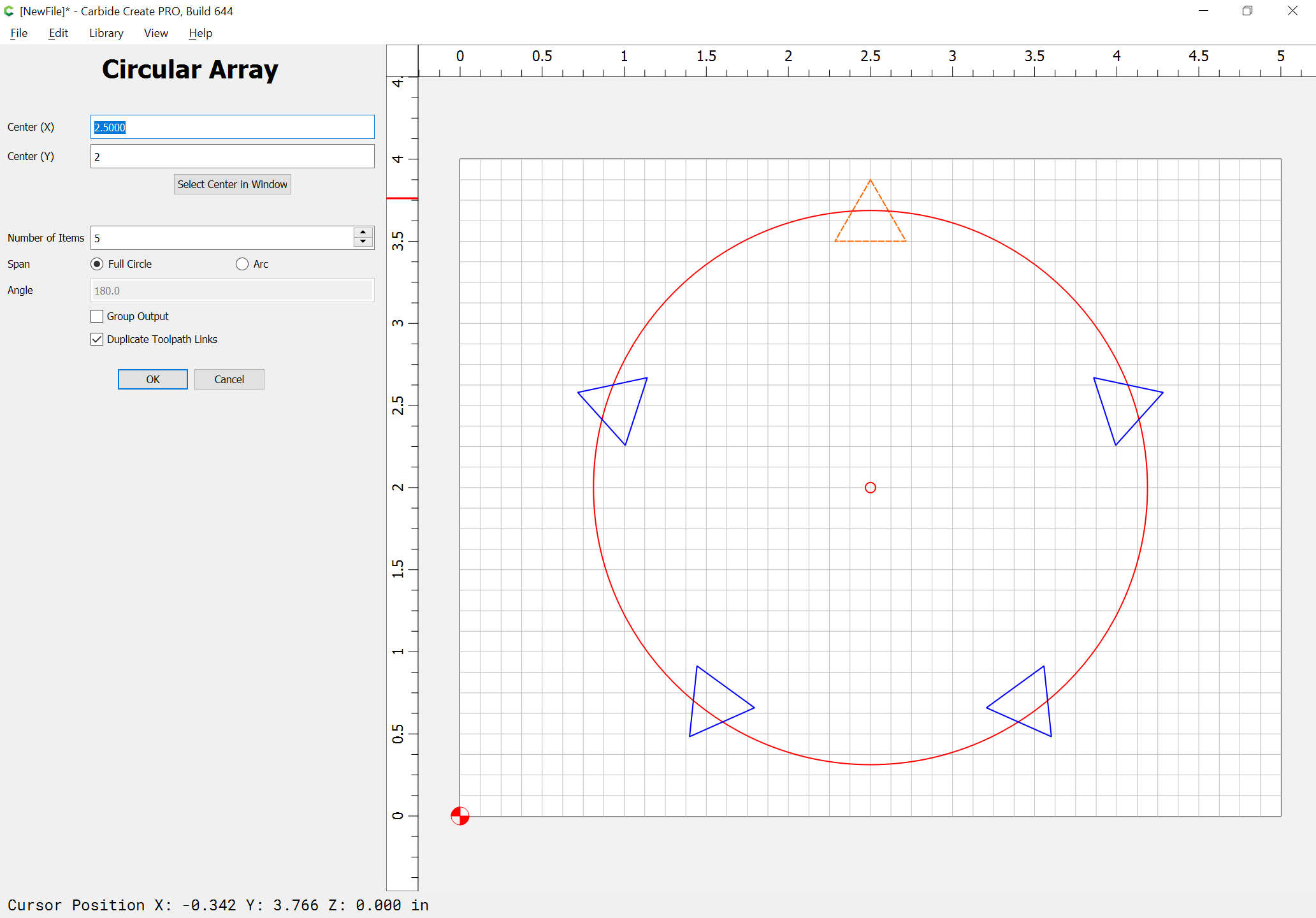Close the Carbide Create window
This screenshot has height=918, width=1316.
(x=1292, y=11)
